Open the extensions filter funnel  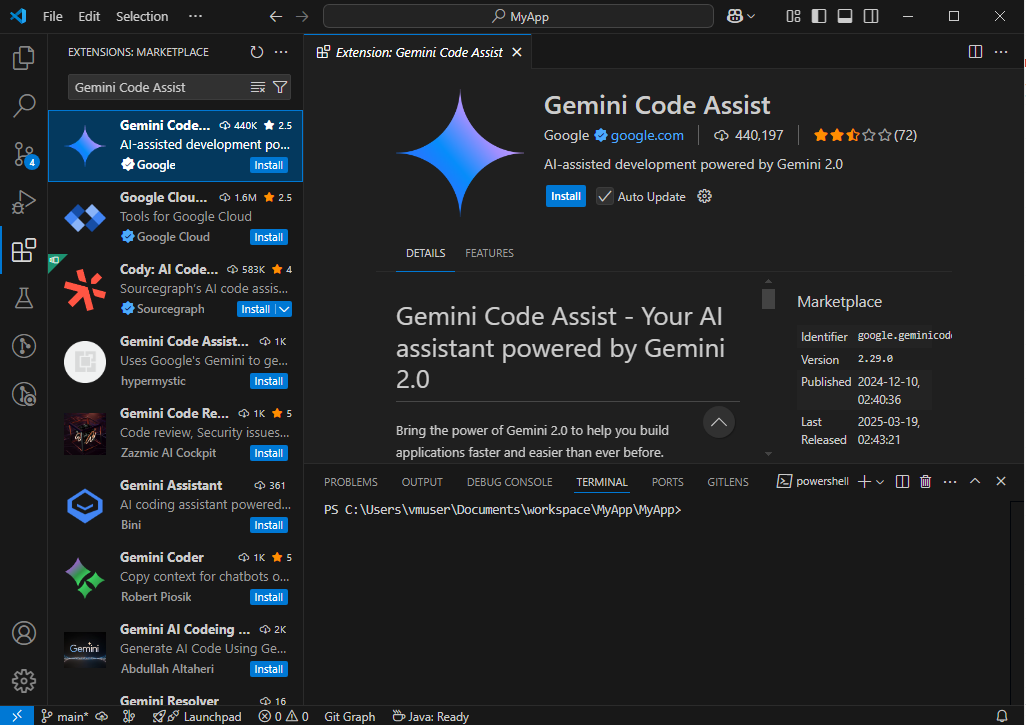(280, 87)
